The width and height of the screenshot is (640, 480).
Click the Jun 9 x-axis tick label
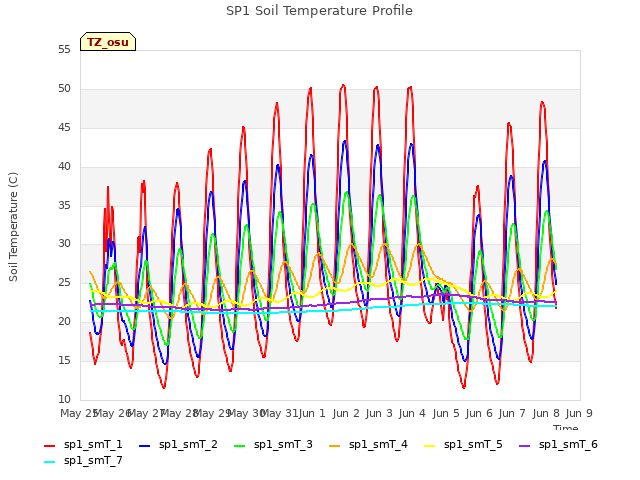tap(579, 413)
